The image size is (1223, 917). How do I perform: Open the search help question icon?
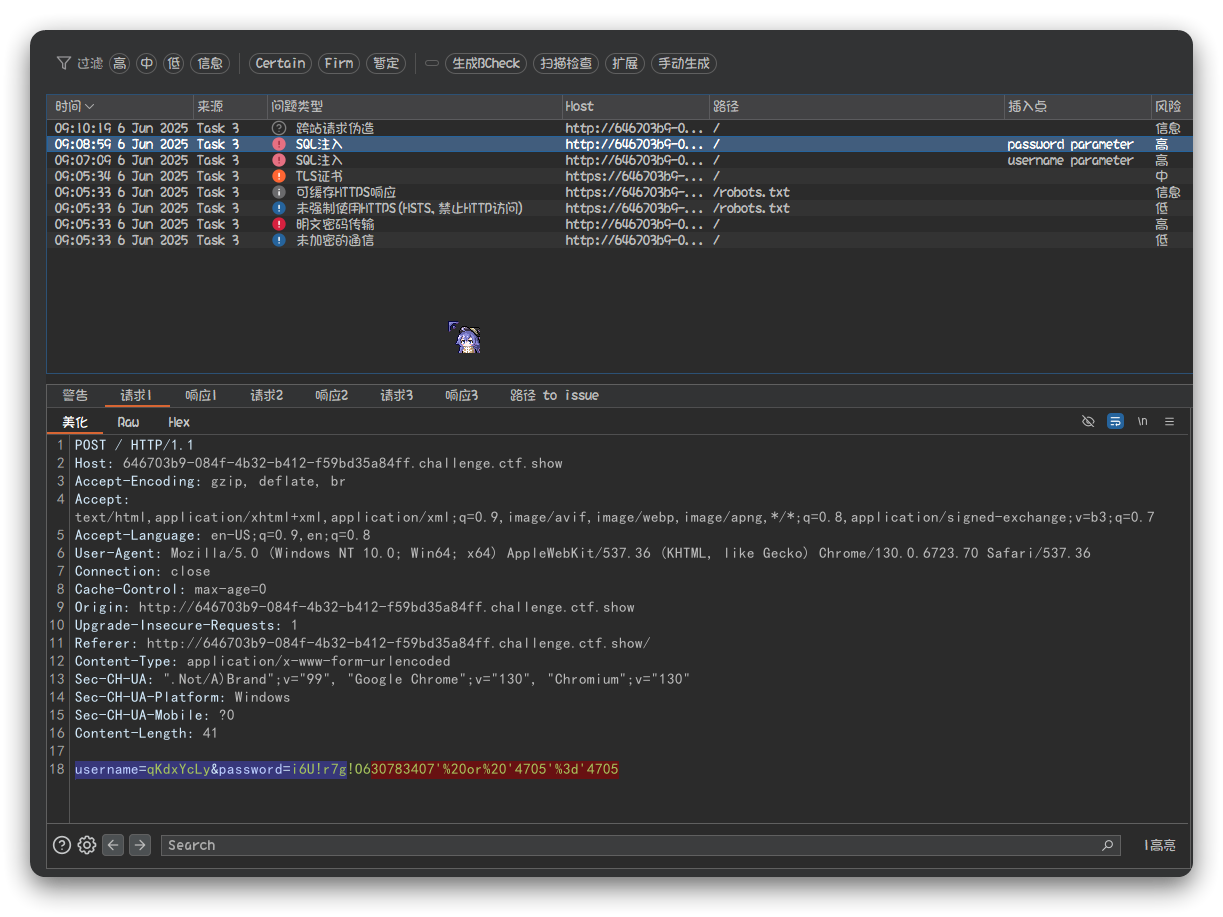click(x=62, y=845)
